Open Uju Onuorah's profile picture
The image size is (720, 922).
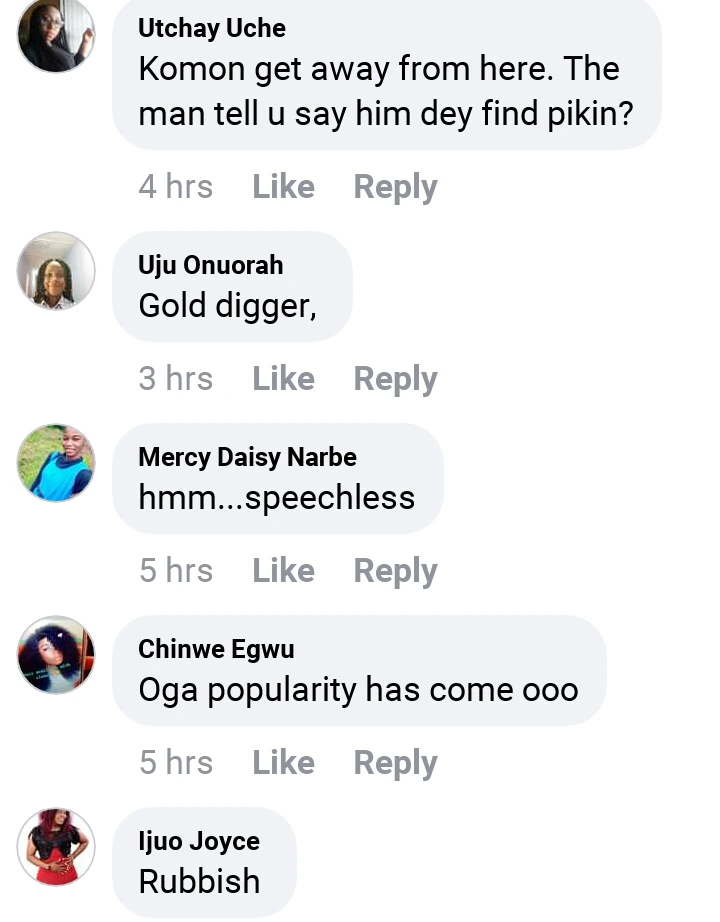[57, 271]
